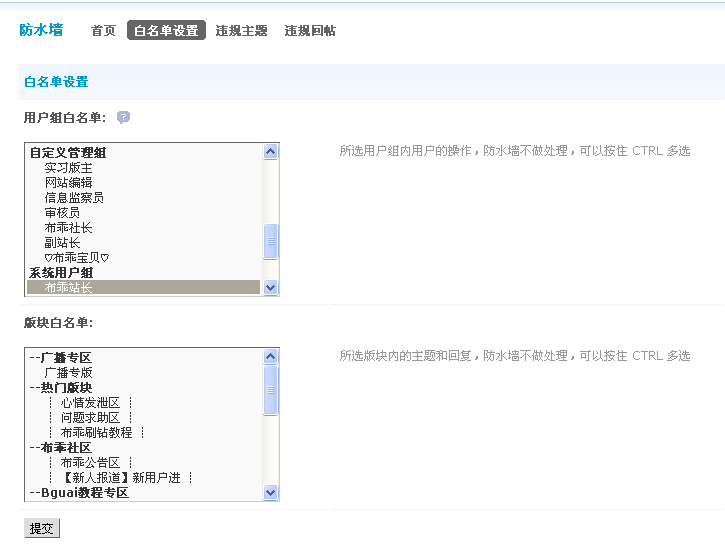This screenshot has height=556, width=725.
Task: Click scrollbar thumb in user group list
Action: click(270, 241)
